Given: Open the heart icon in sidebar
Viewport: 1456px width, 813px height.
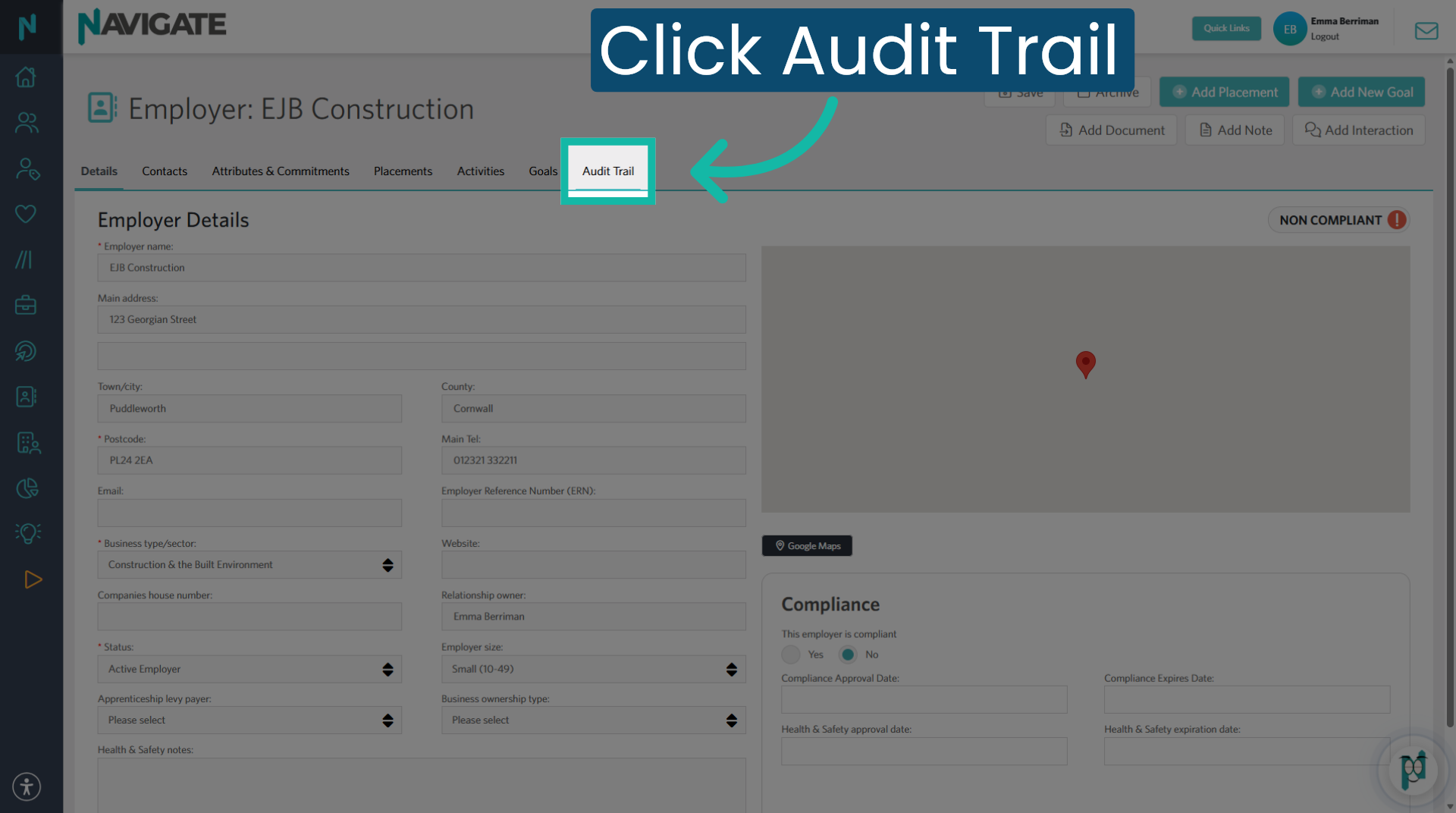Looking at the screenshot, I should click(26, 214).
